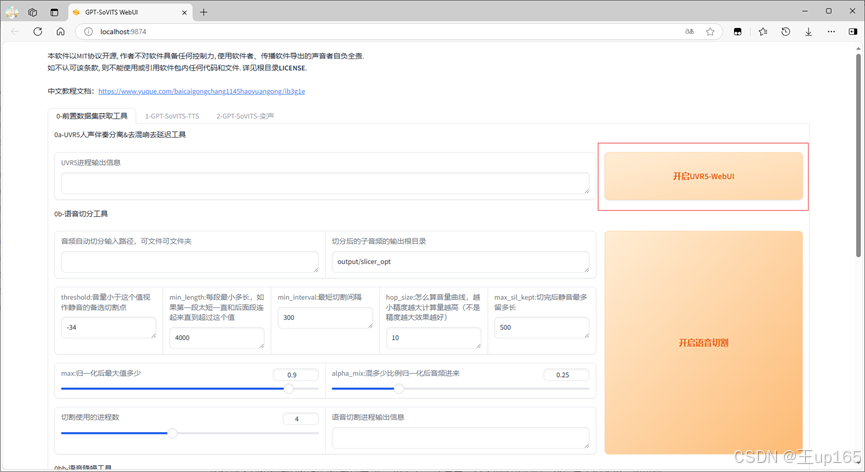865x472 pixels.
Task: Click the max_sil_kept field showing 500
Action: click(541, 328)
